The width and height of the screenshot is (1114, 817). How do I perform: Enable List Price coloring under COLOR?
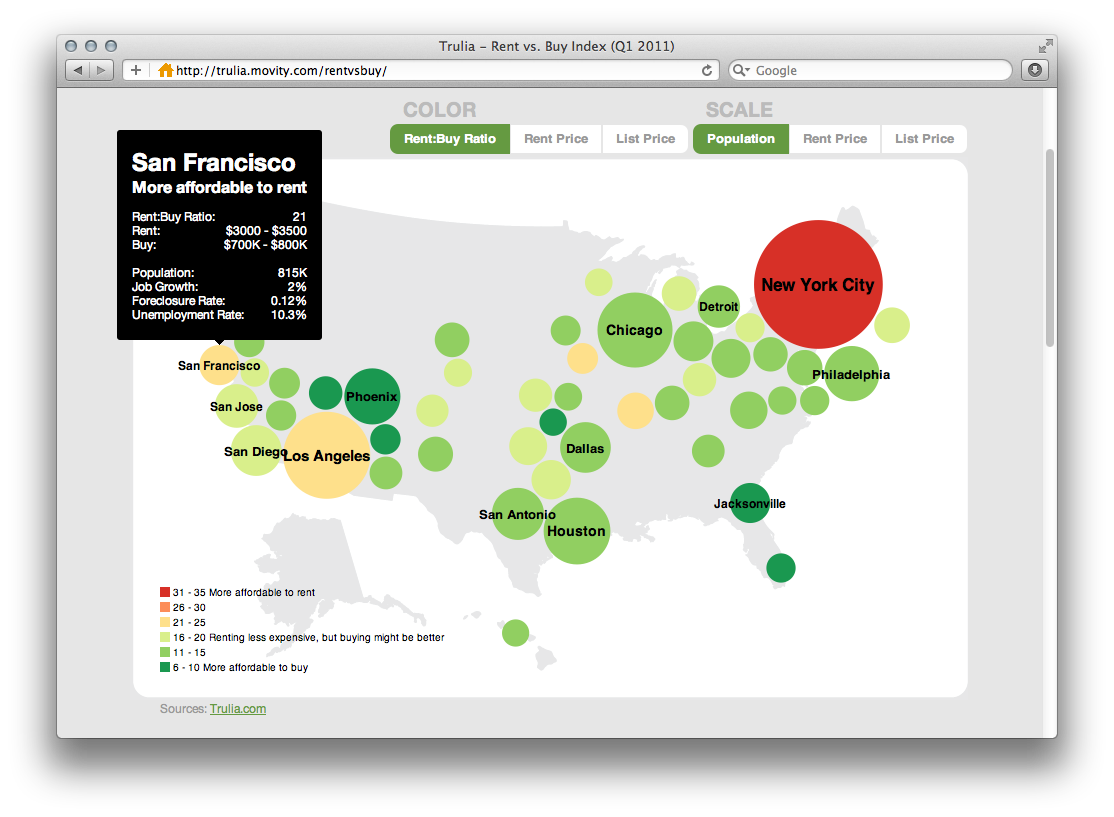(645, 139)
